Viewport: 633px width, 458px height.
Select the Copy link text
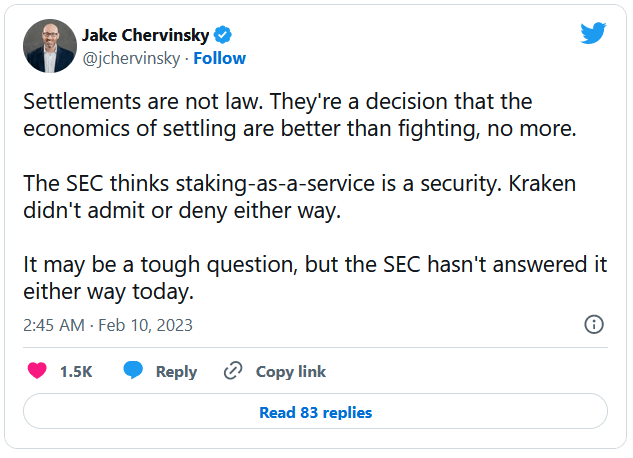click(290, 371)
